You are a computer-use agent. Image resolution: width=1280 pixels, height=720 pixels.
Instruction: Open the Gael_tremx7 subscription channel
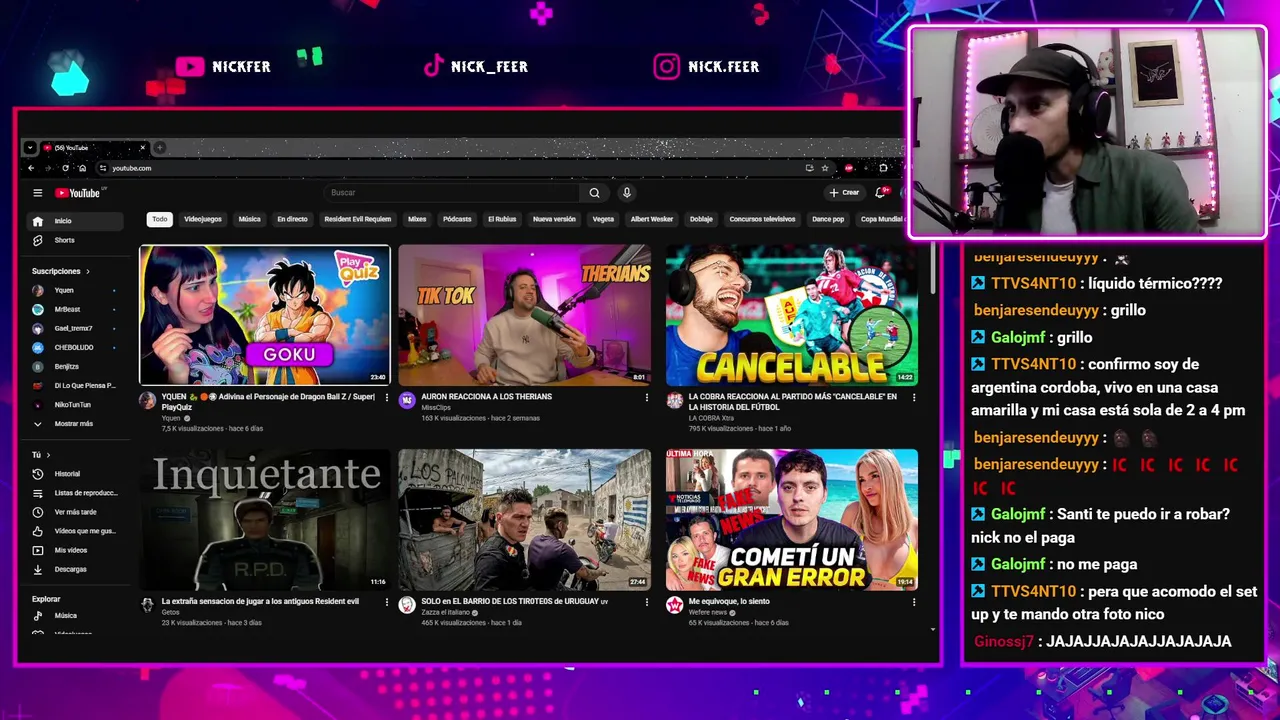(x=75, y=328)
